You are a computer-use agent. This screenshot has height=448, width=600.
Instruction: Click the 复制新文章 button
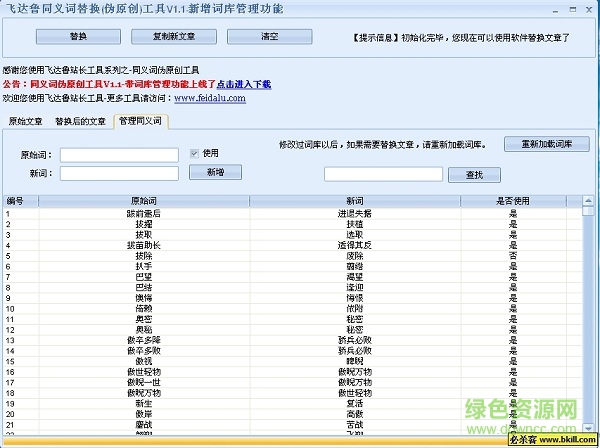coord(174,37)
